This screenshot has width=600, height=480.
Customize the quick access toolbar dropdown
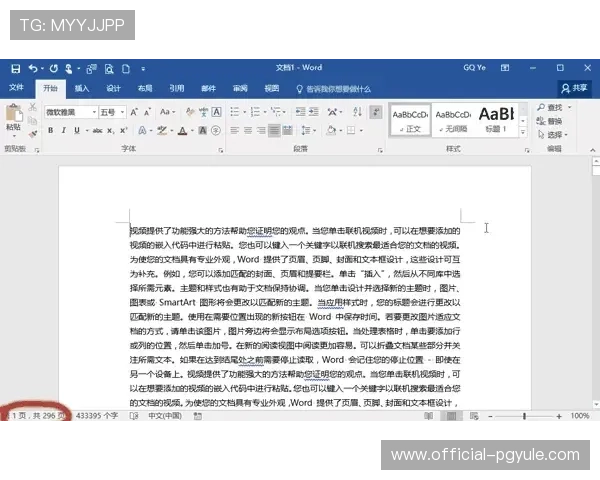[143, 69]
